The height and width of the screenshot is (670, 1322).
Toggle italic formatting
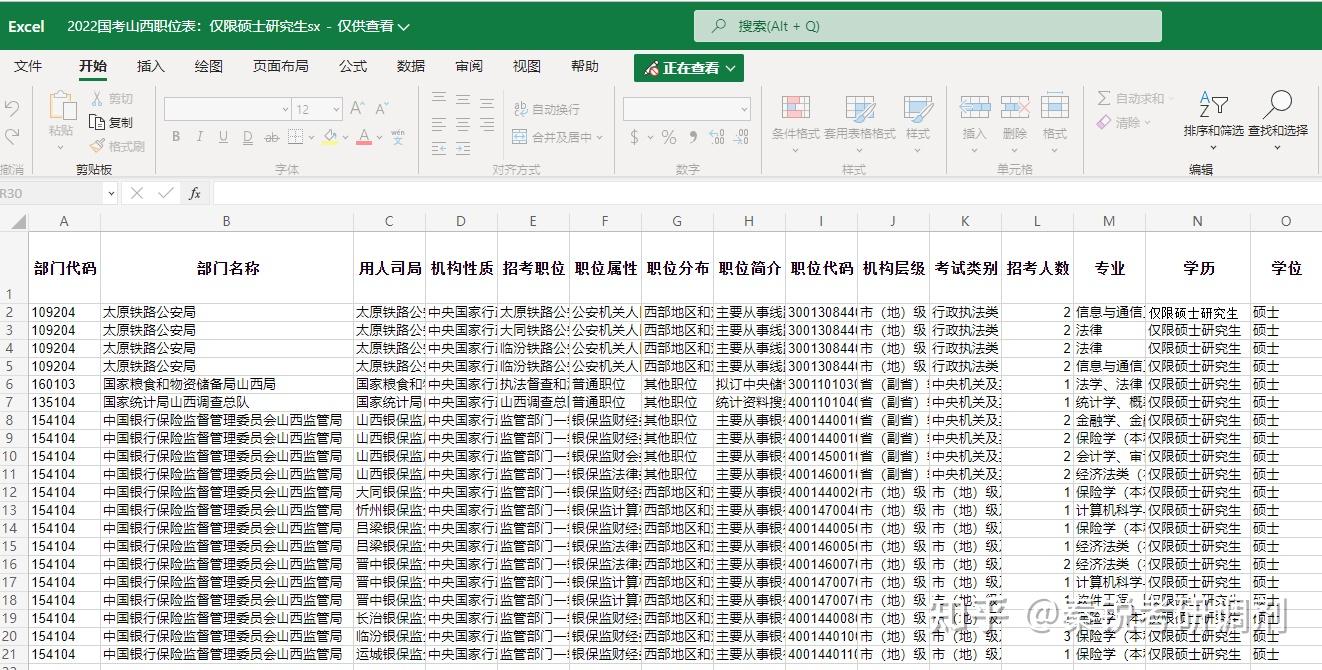coord(200,135)
